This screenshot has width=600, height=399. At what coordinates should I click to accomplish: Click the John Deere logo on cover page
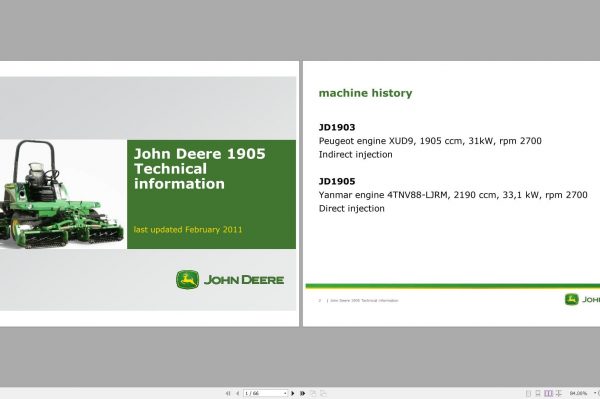230,280
